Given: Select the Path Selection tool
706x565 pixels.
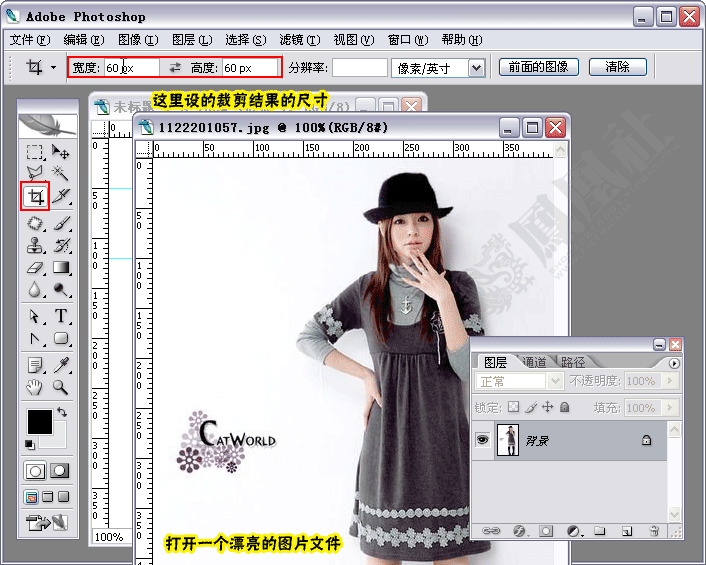Looking at the screenshot, I should point(35,316).
